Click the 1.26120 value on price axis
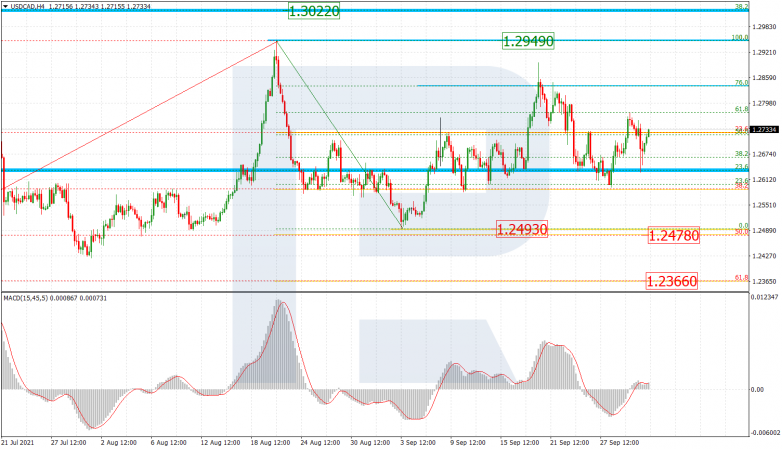The image size is (782, 449). pyautogui.click(x=766, y=180)
